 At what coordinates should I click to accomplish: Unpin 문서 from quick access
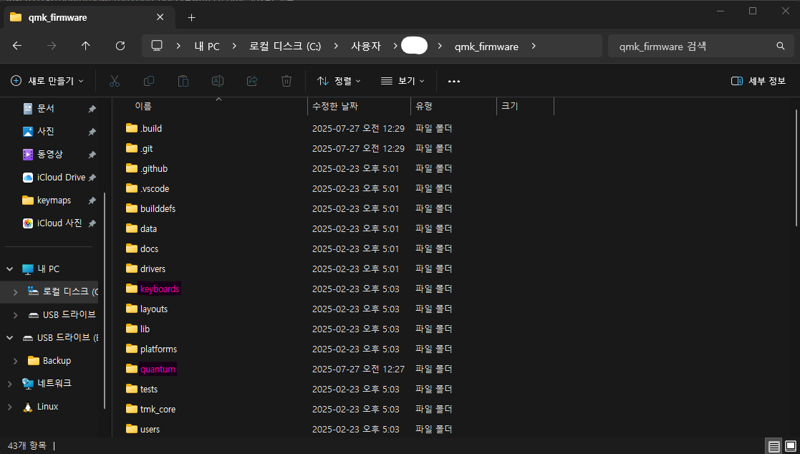(92, 109)
